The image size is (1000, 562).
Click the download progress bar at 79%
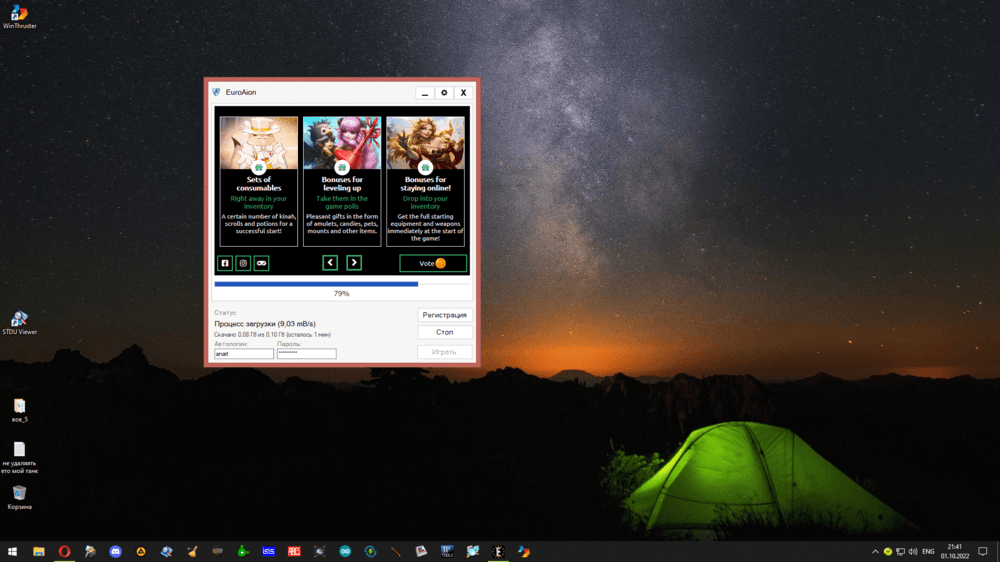[341, 284]
